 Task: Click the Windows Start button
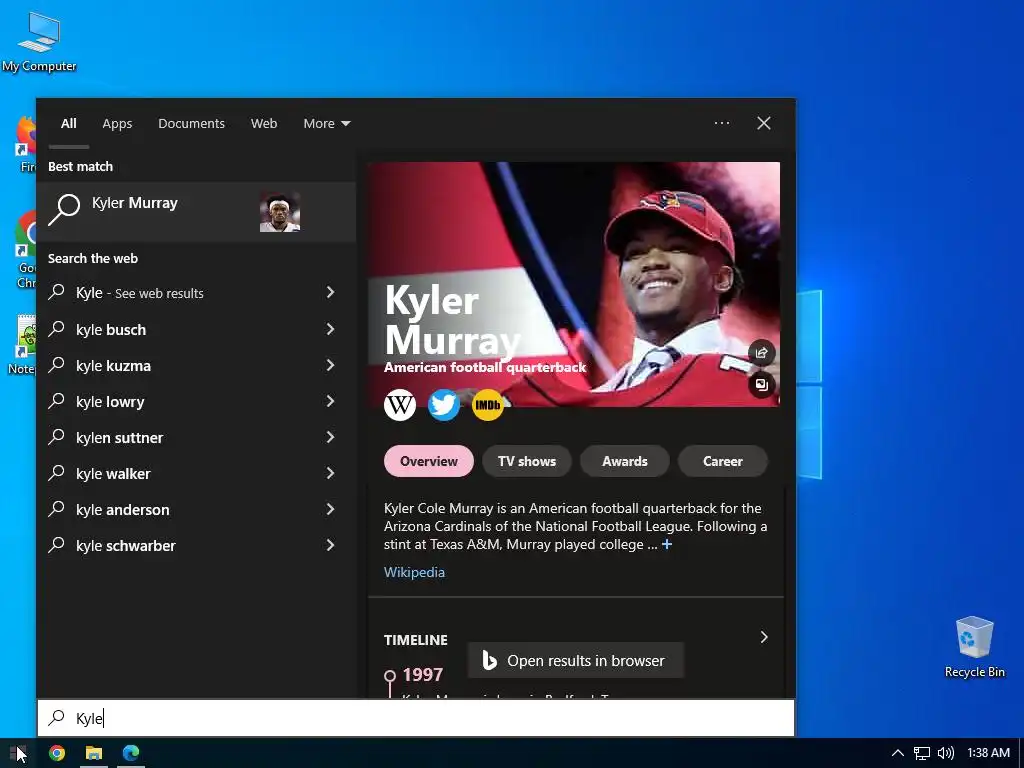18,753
